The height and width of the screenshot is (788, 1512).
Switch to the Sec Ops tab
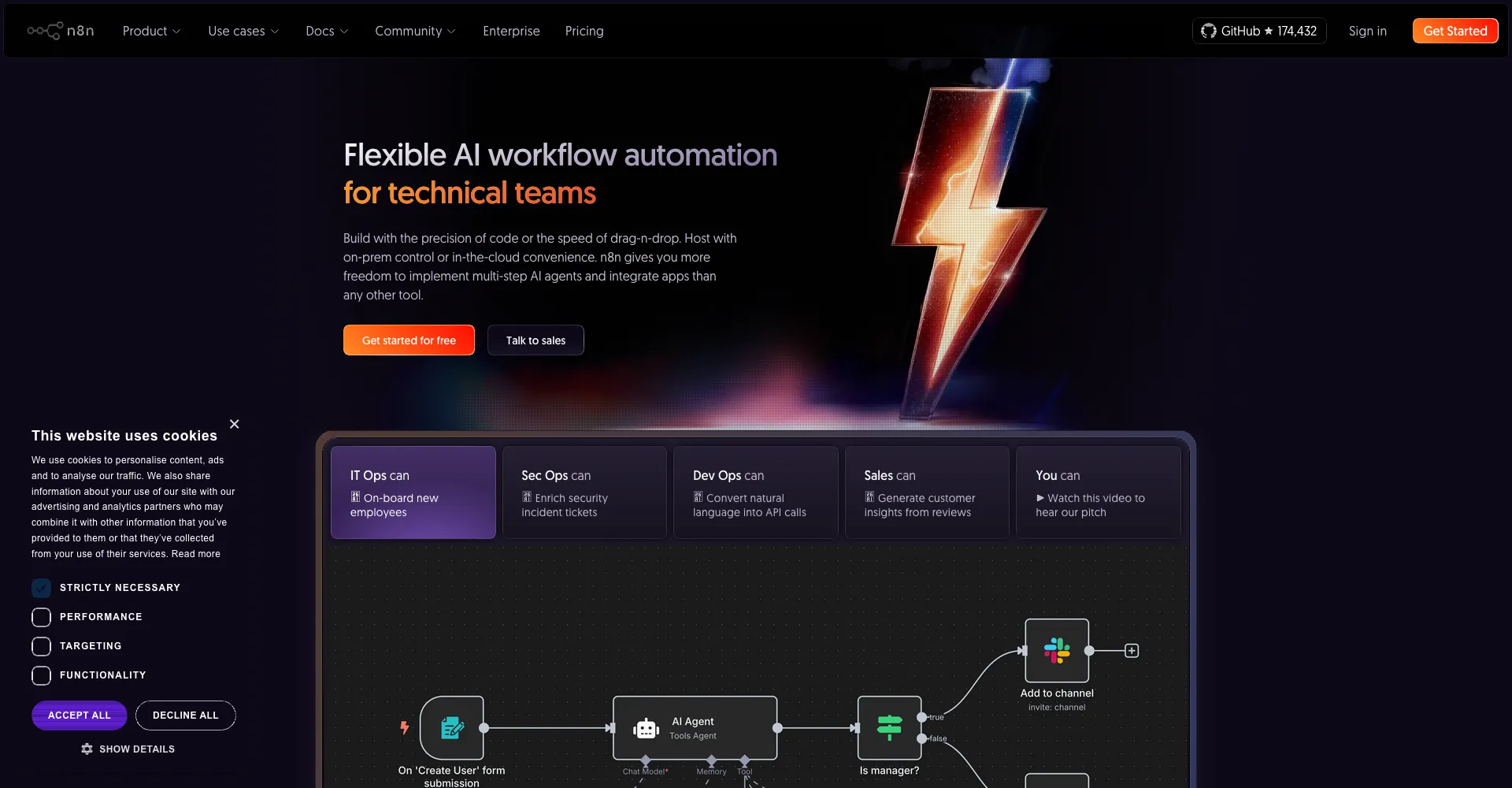pyautogui.click(x=584, y=492)
